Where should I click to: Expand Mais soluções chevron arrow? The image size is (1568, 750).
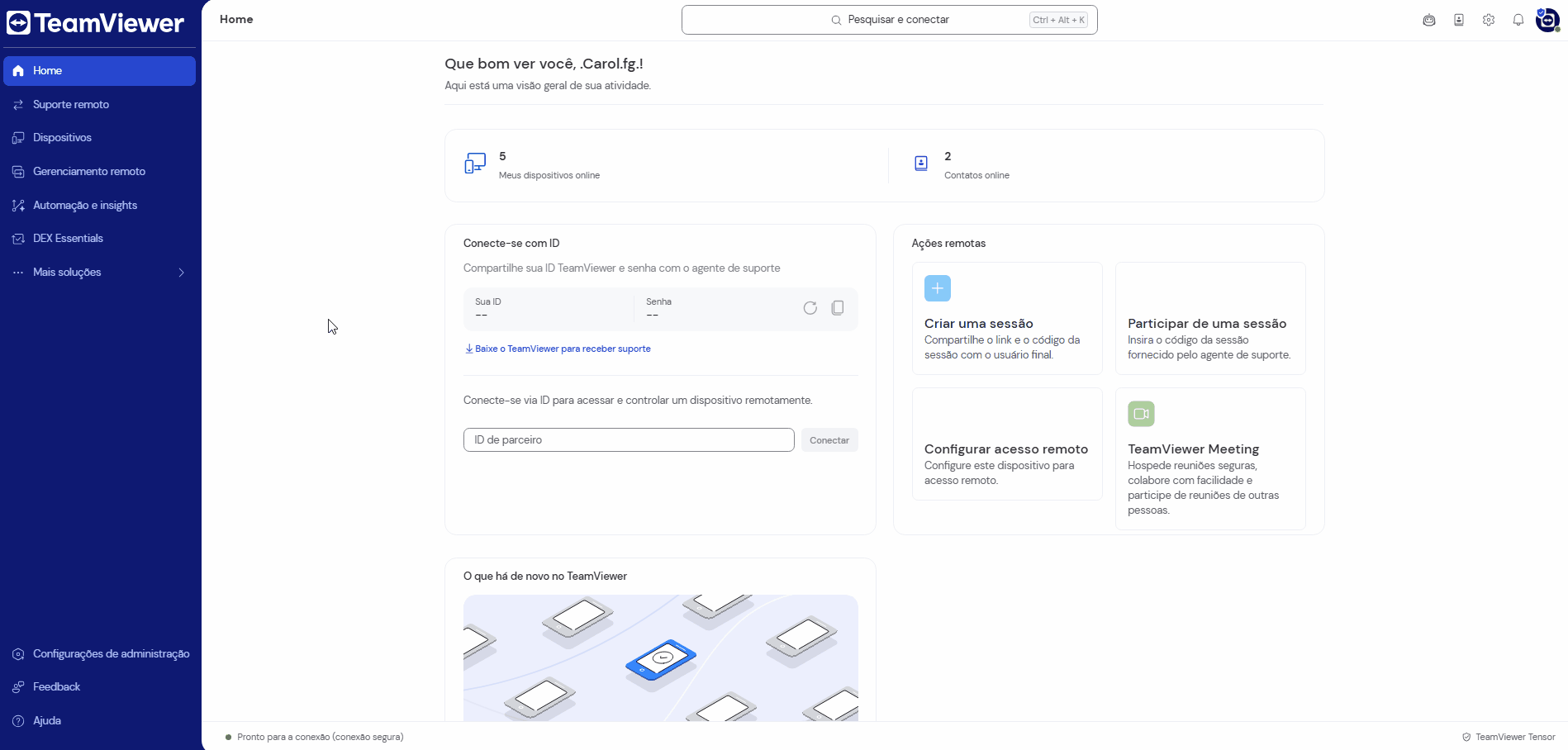point(182,273)
